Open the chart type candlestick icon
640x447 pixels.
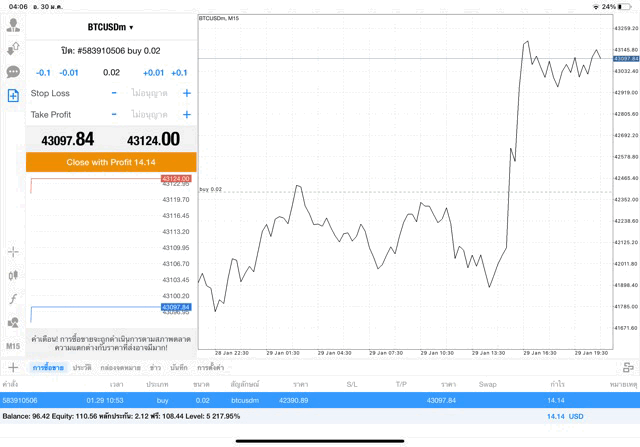pyautogui.click(x=13, y=275)
